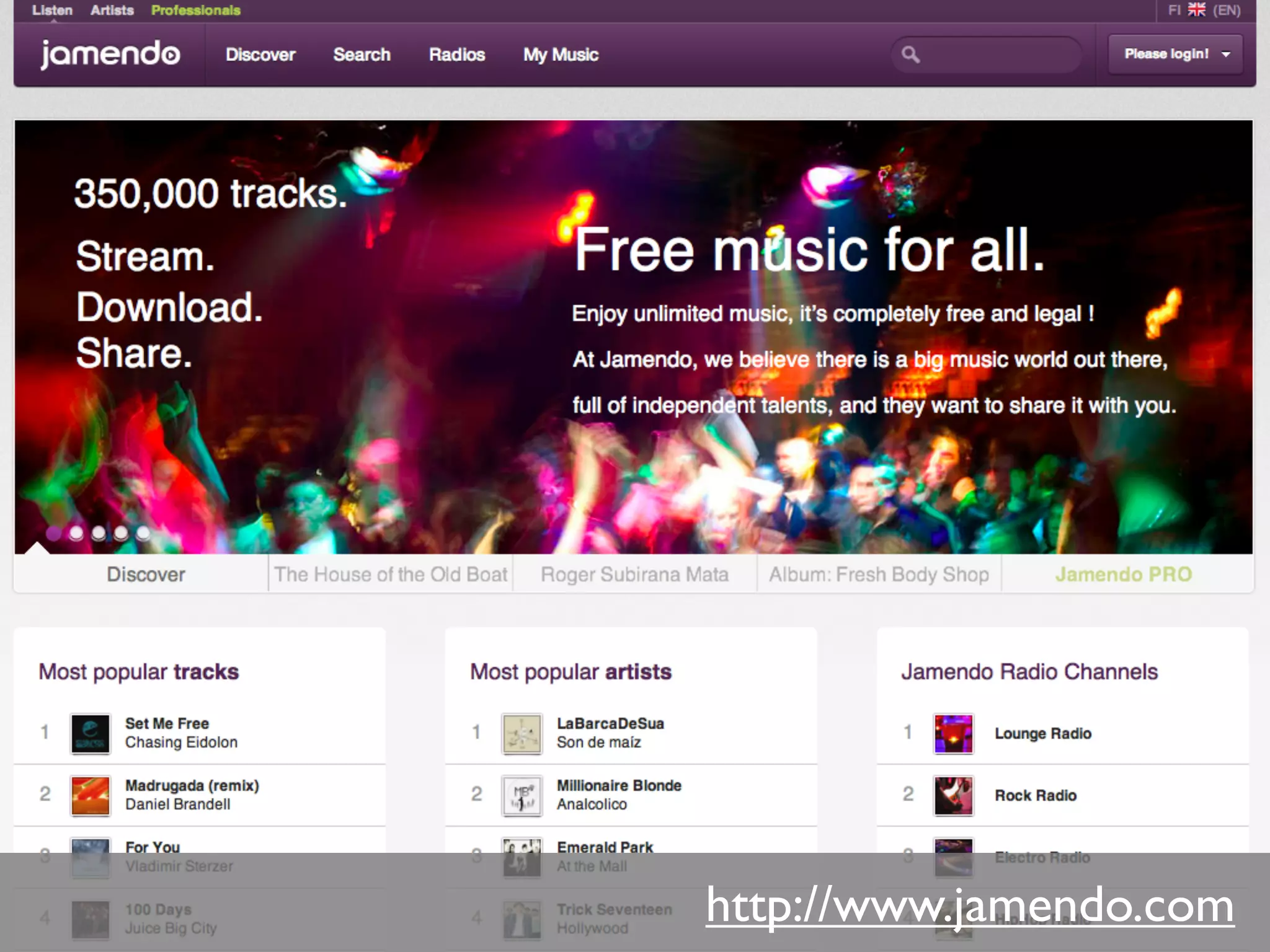This screenshot has height=952, width=1270.
Task: Select the fifth carousel slide dot
Action: (x=143, y=533)
